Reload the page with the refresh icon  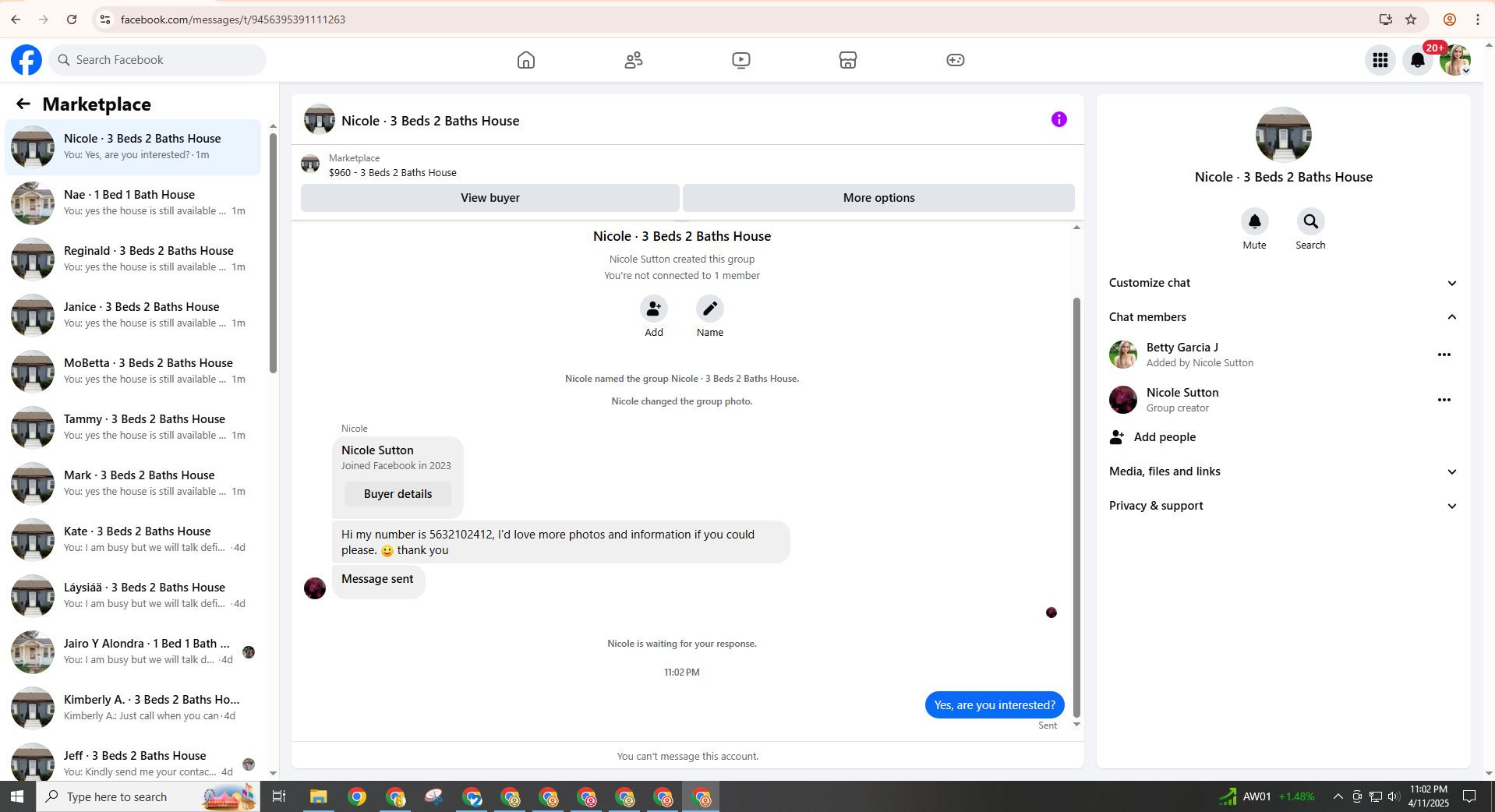72,19
